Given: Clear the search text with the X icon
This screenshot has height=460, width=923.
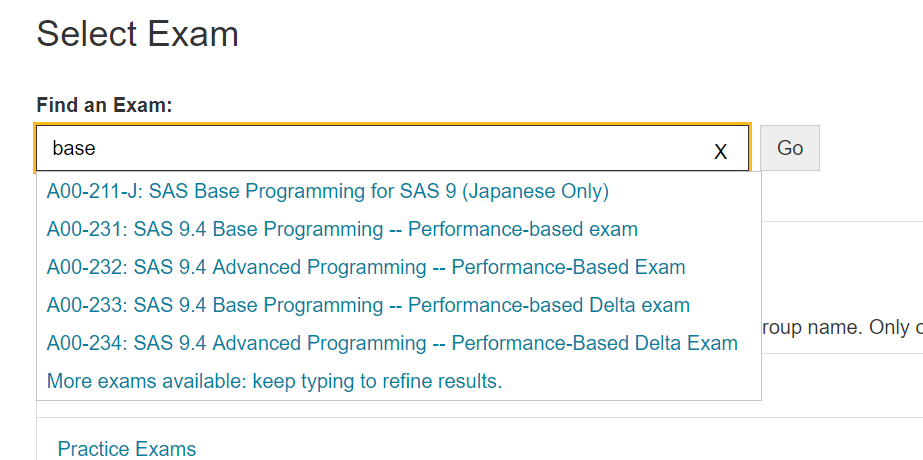Looking at the screenshot, I should [x=720, y=152].
